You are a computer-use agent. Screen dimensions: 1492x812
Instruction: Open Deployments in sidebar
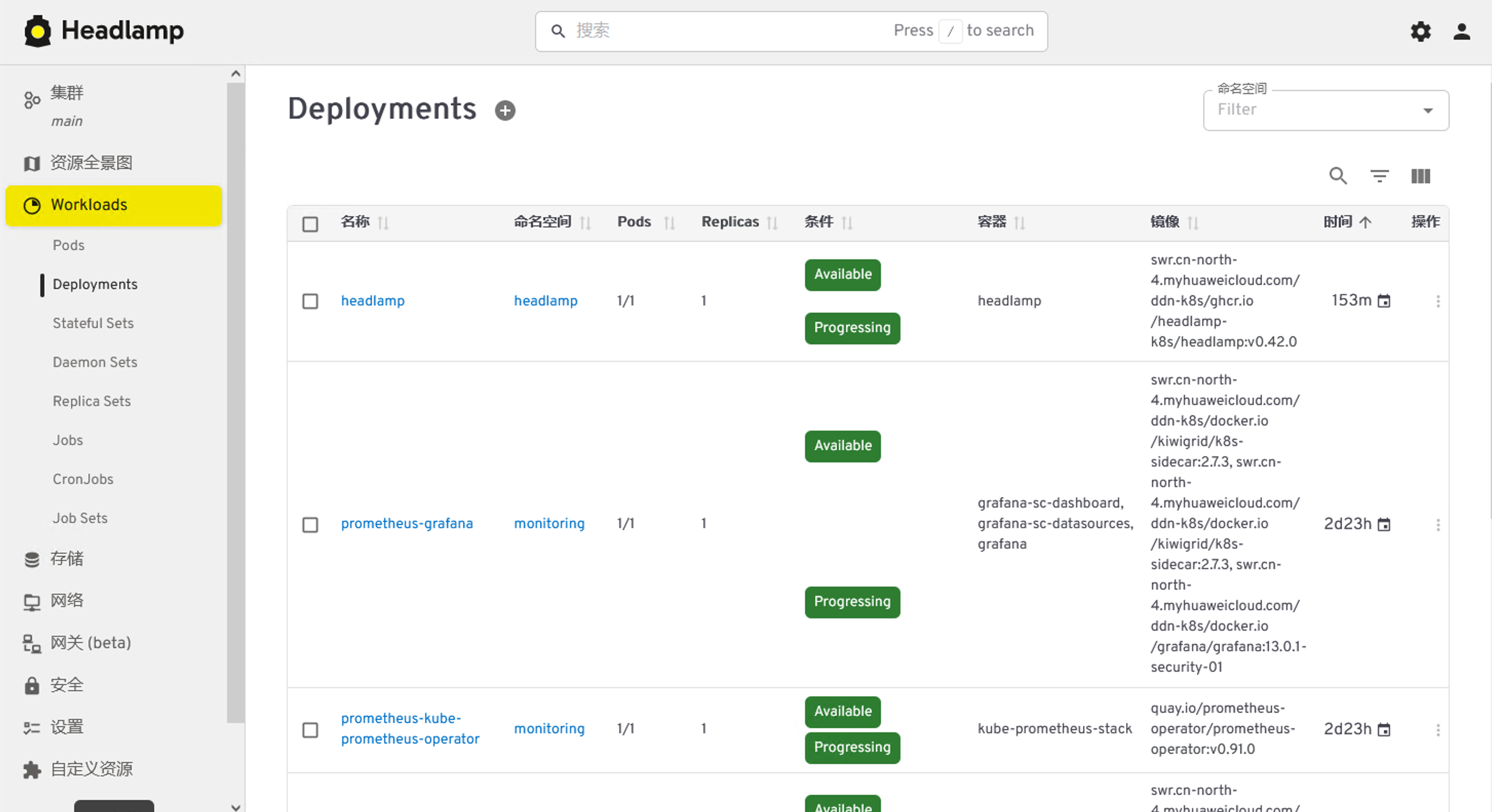pyautogui.click(x=95, y=284)
